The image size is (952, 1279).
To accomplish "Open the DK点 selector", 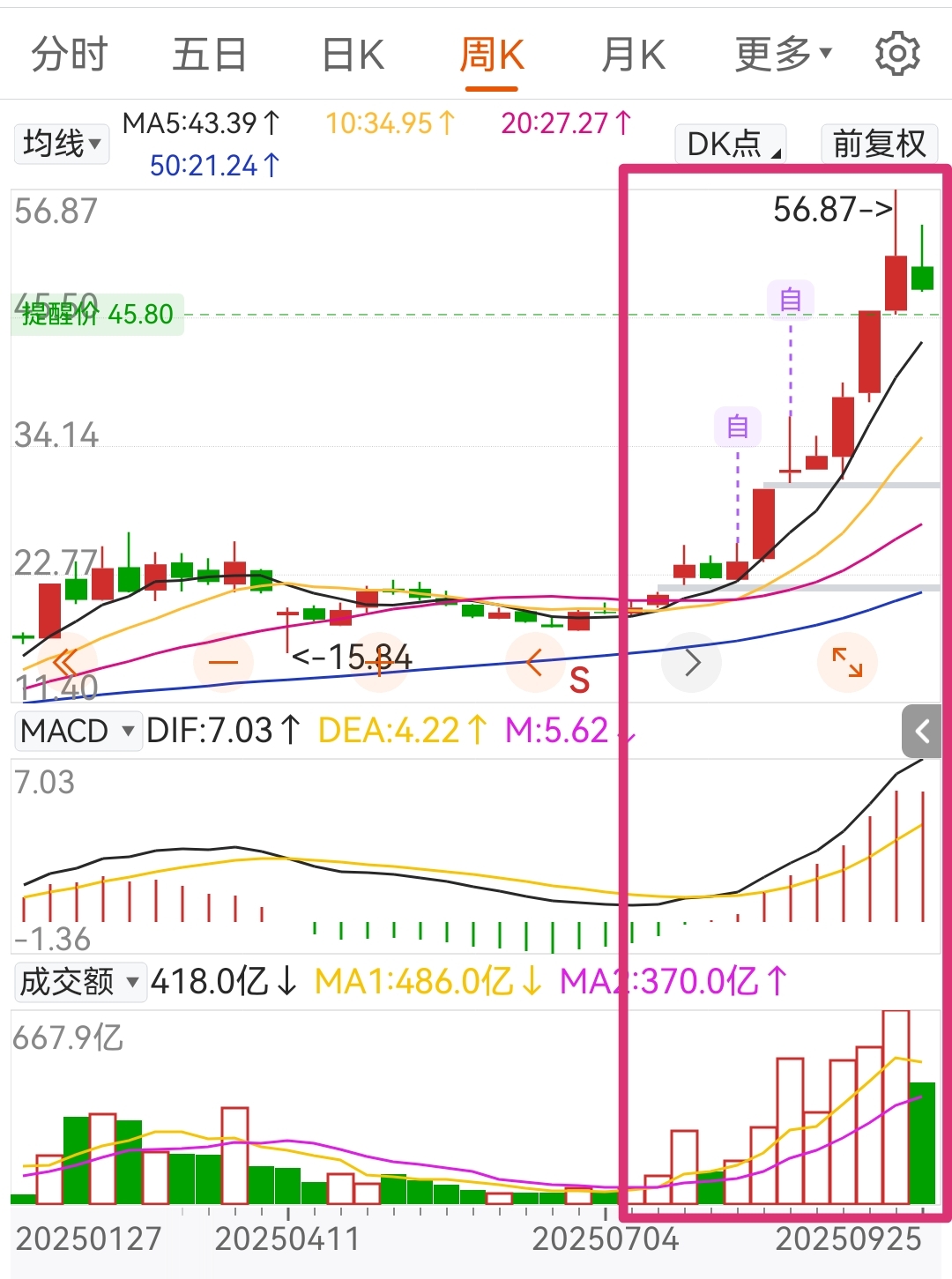I will tap(731, 143).
